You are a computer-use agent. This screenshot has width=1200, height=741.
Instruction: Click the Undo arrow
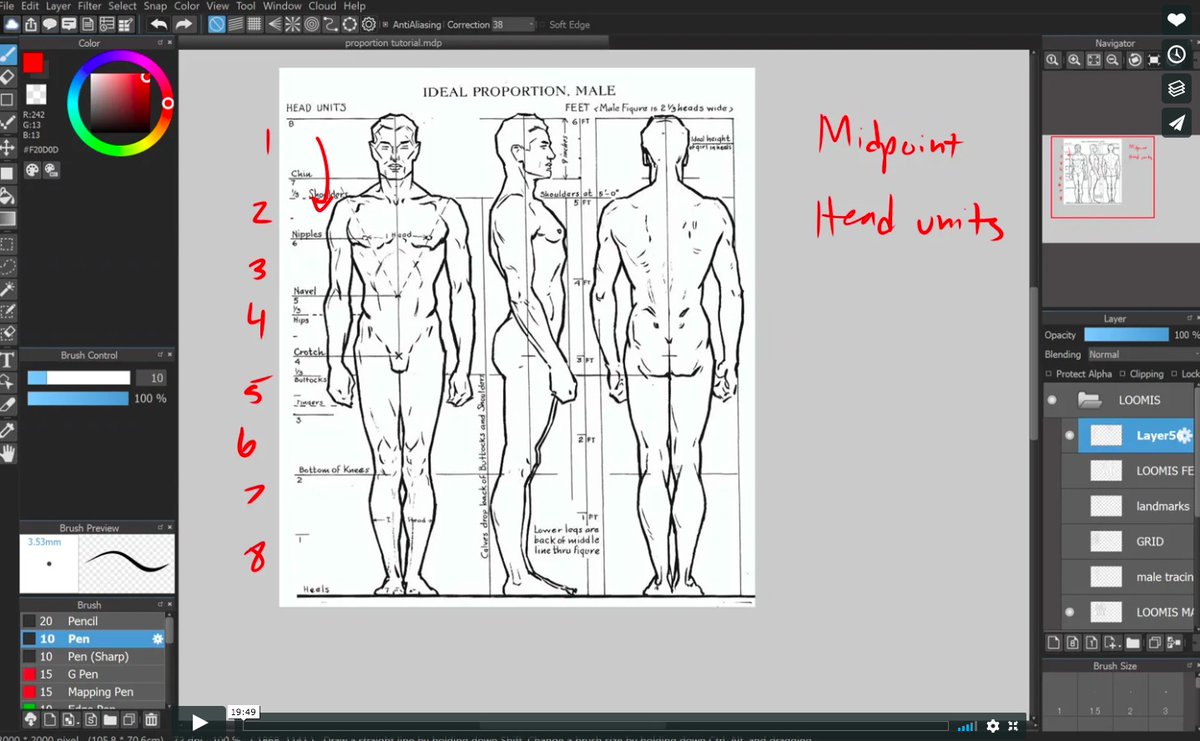tap(157, 24)
